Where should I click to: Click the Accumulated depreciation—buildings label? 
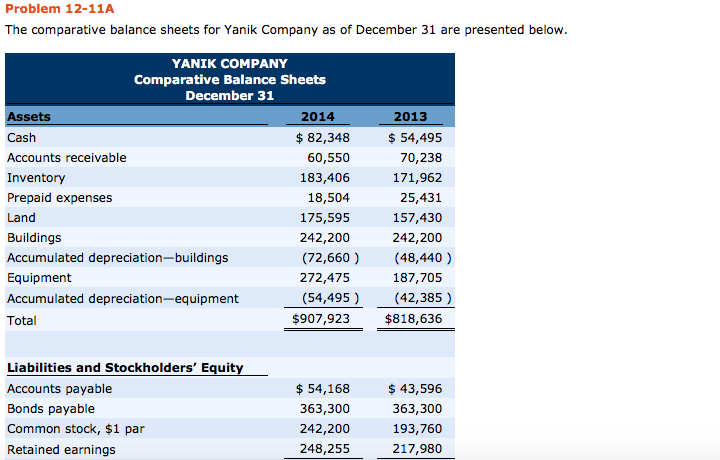click(117, 257)
